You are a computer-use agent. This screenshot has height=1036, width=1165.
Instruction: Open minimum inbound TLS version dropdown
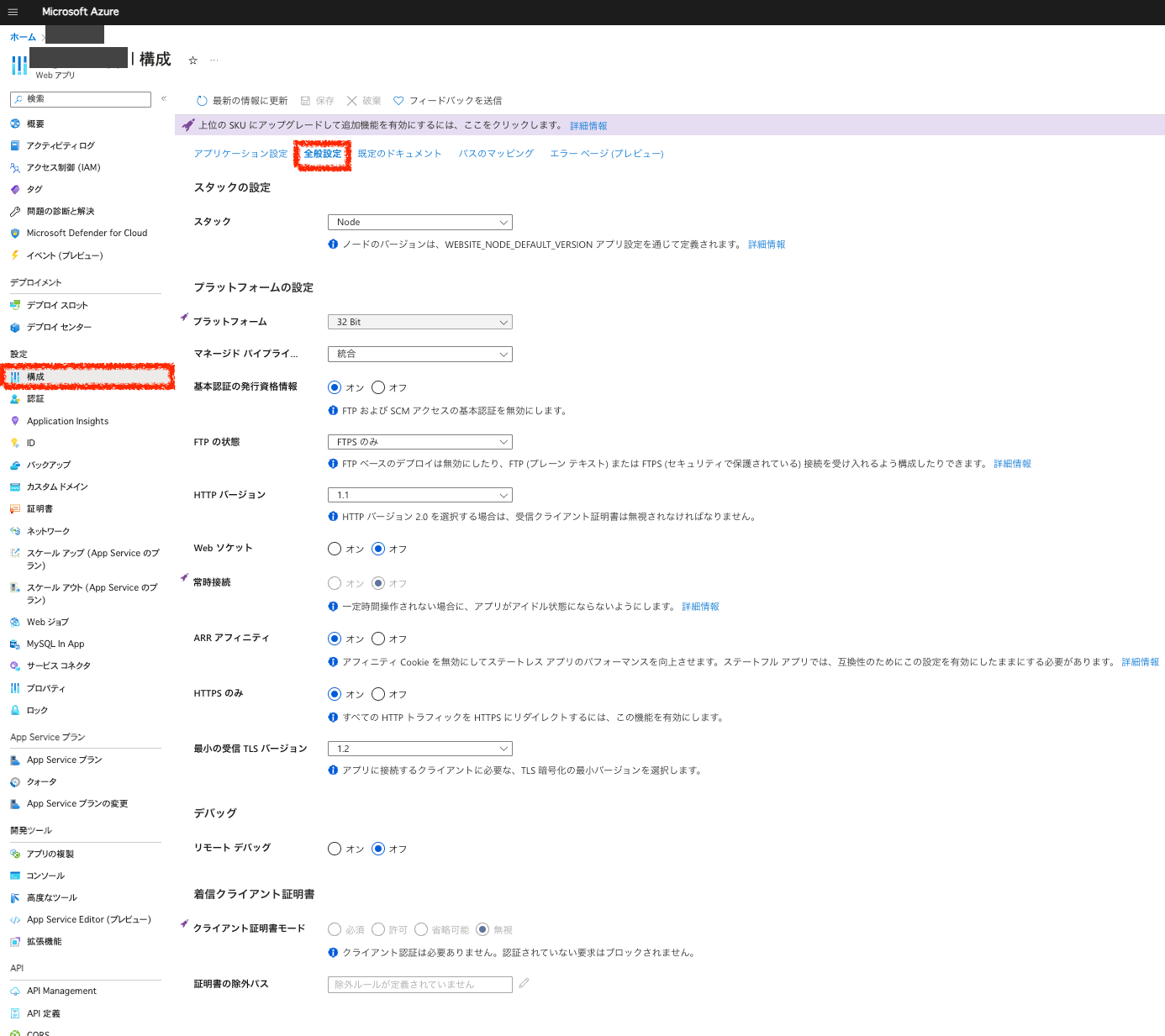[420, 749]
